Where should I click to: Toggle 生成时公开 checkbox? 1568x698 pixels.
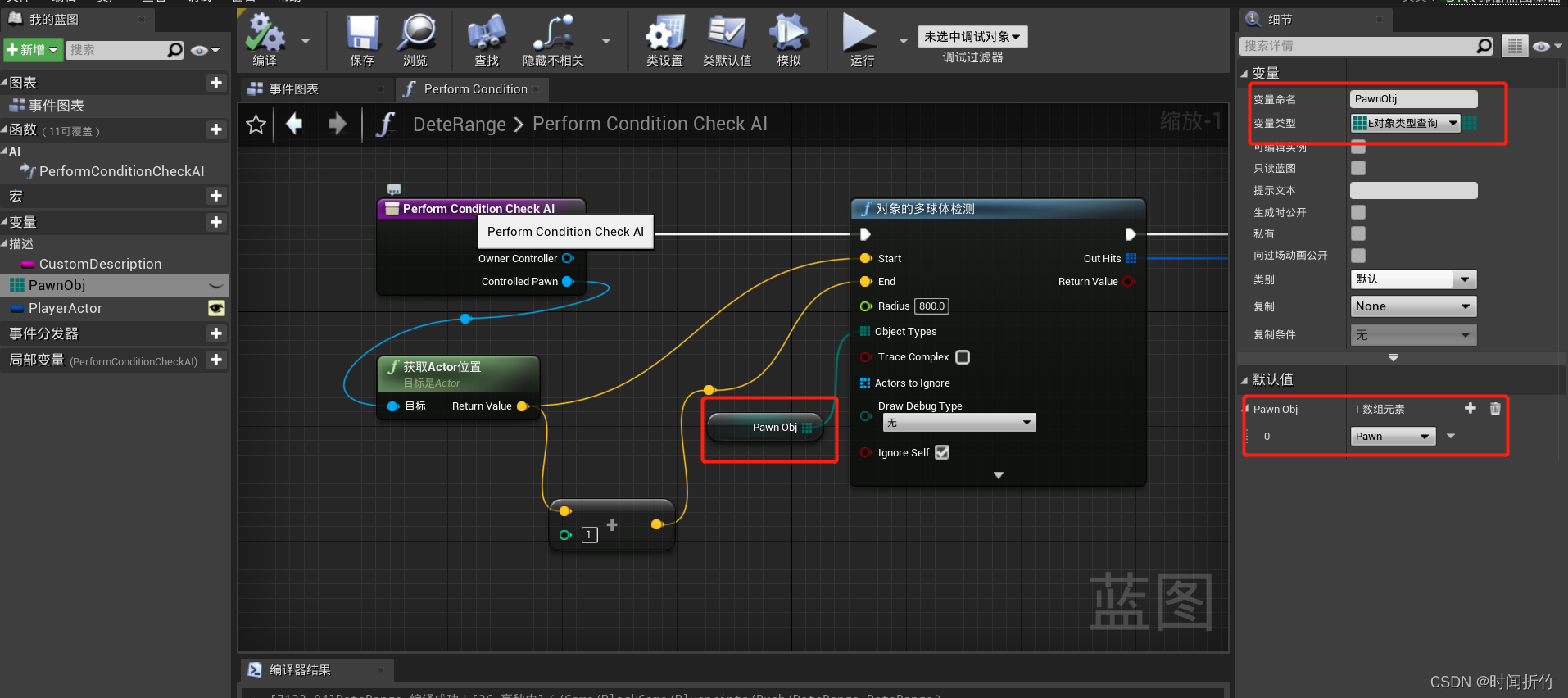[1358, 212]
